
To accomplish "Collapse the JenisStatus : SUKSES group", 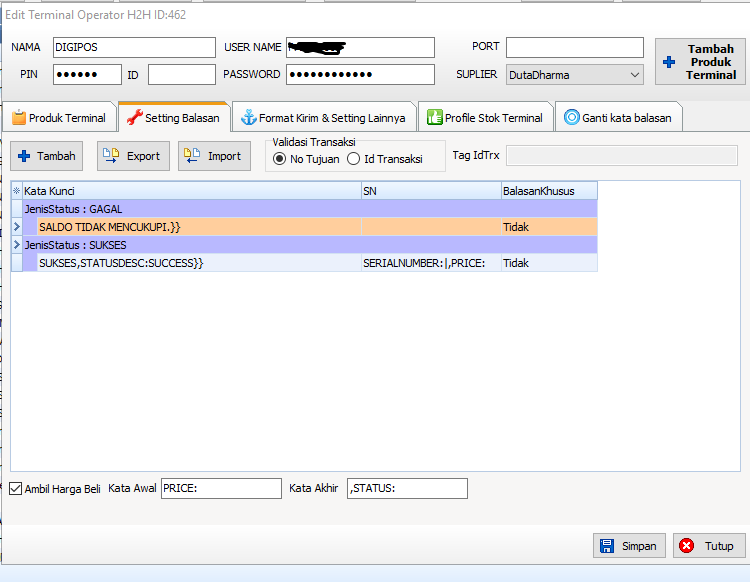I will pos(16,245).
